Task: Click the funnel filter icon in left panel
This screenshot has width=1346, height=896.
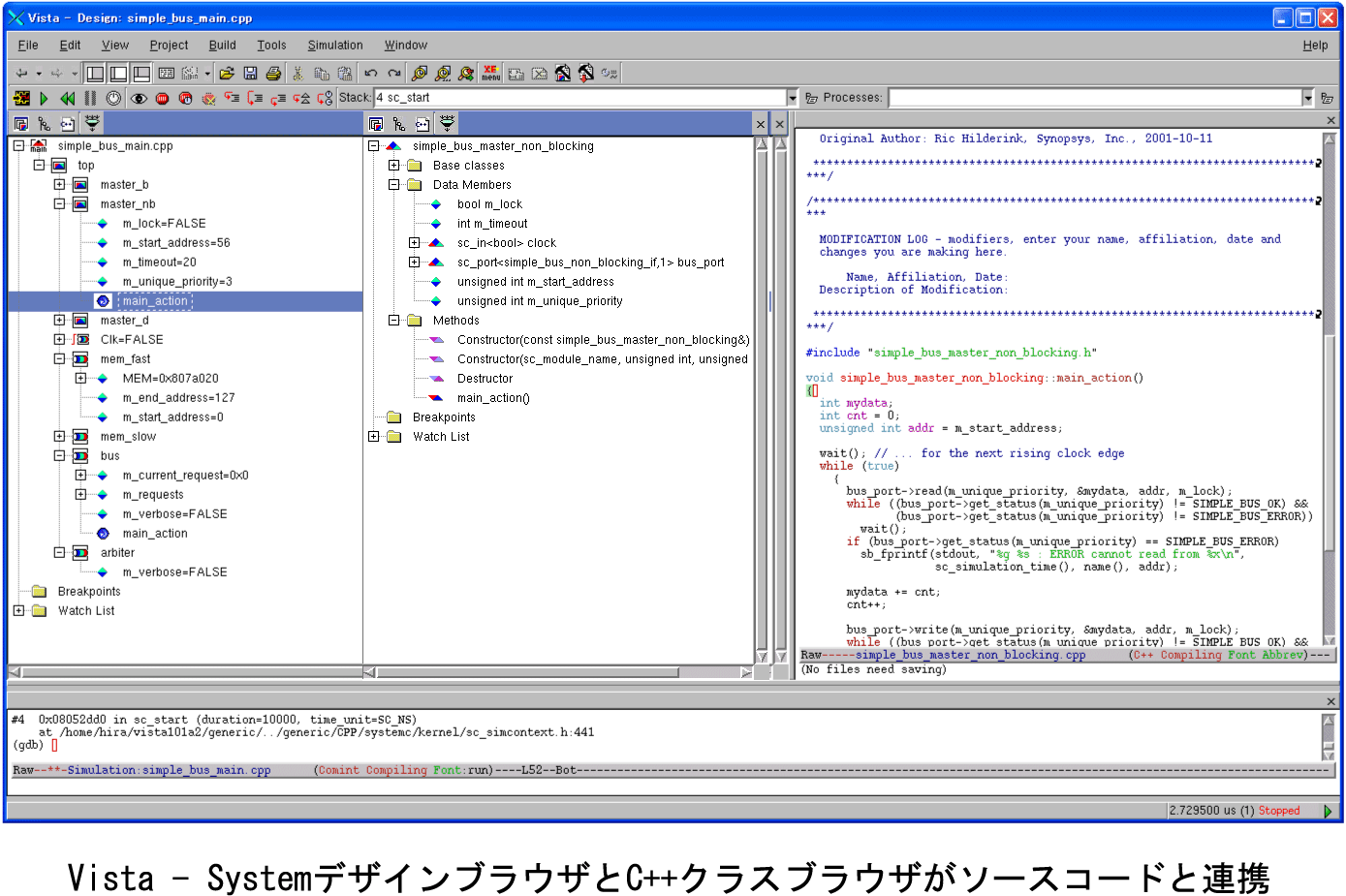Action: pos(92,123)
